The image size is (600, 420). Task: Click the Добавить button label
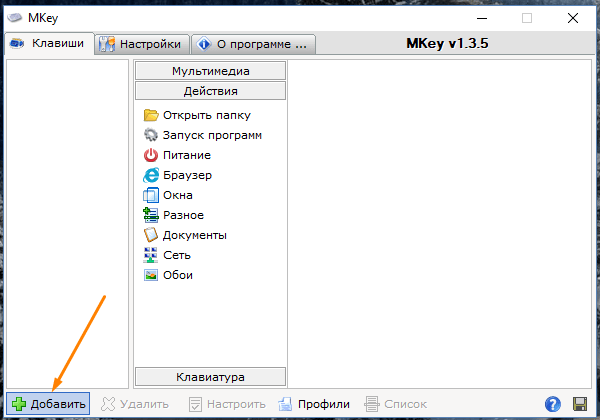58,404
